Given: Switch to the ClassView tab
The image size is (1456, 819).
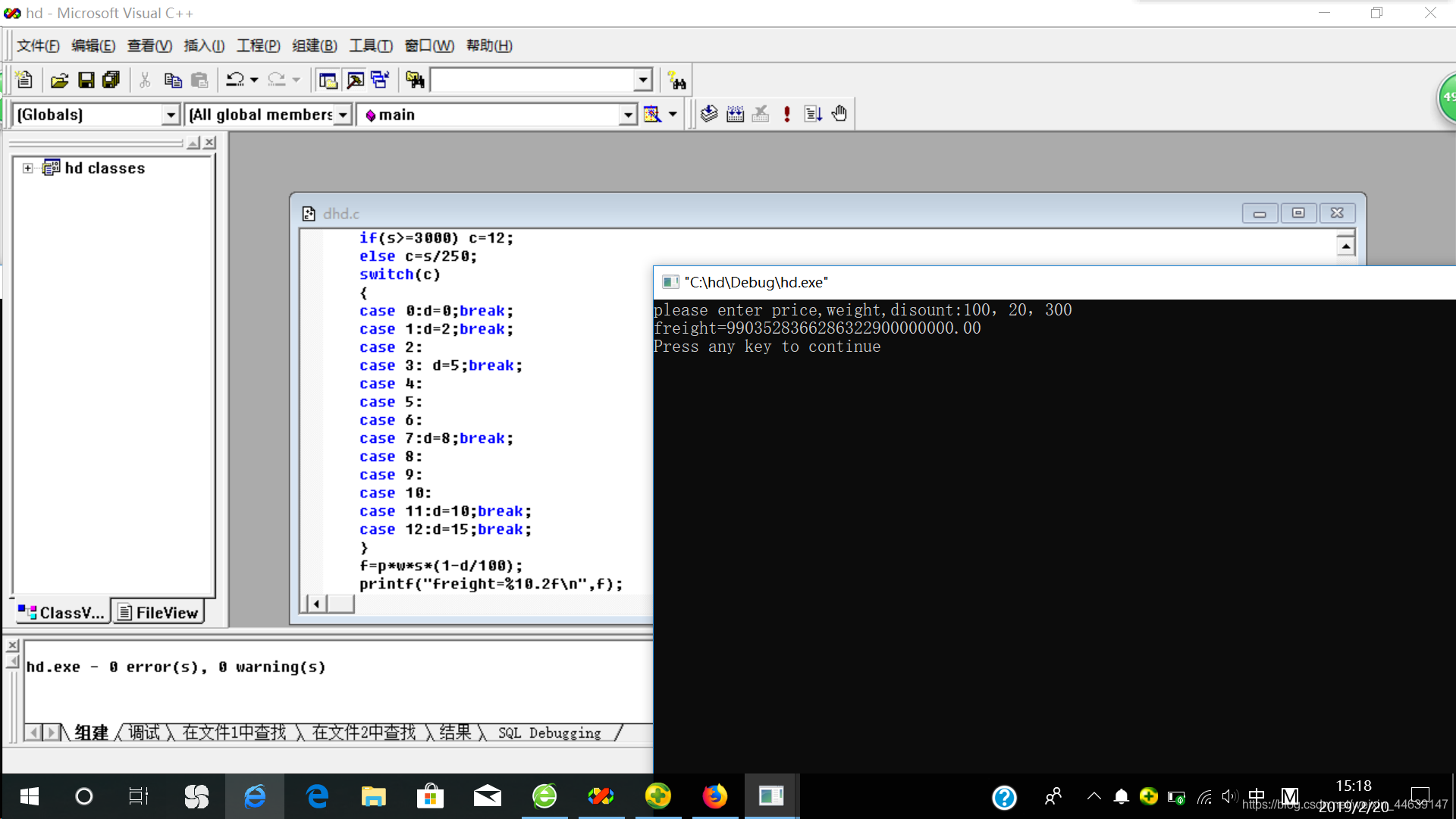Looking at the screenshot, I should [x=61, y=613].
